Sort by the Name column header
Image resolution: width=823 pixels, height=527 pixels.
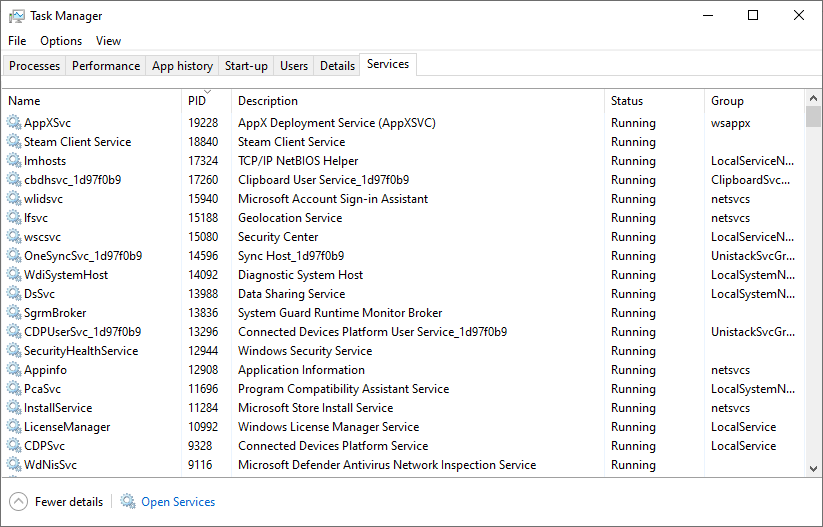[x=92, y=101]
